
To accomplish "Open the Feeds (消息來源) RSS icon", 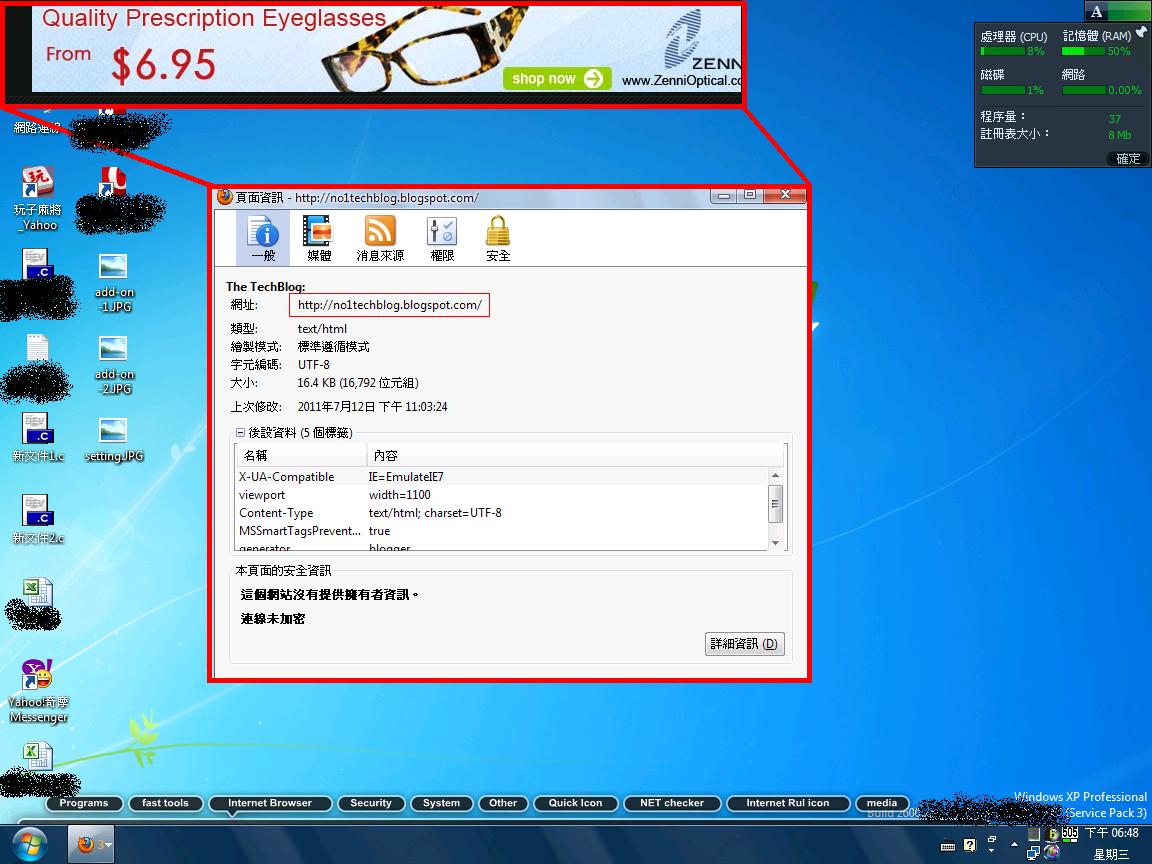I will (380, 239).
